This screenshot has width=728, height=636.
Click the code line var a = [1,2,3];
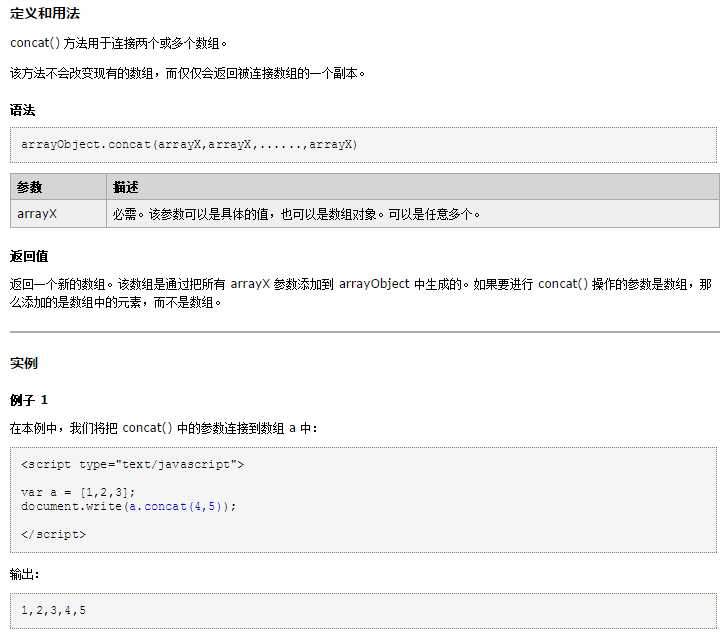[78, 492]
